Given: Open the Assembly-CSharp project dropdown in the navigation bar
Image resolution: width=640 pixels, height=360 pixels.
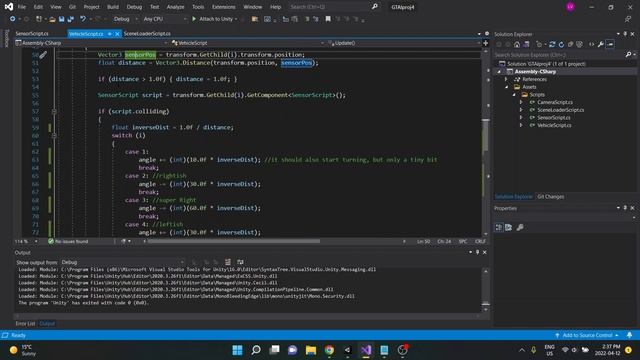Looking at the screenshot, I should (x=91, y=43).
